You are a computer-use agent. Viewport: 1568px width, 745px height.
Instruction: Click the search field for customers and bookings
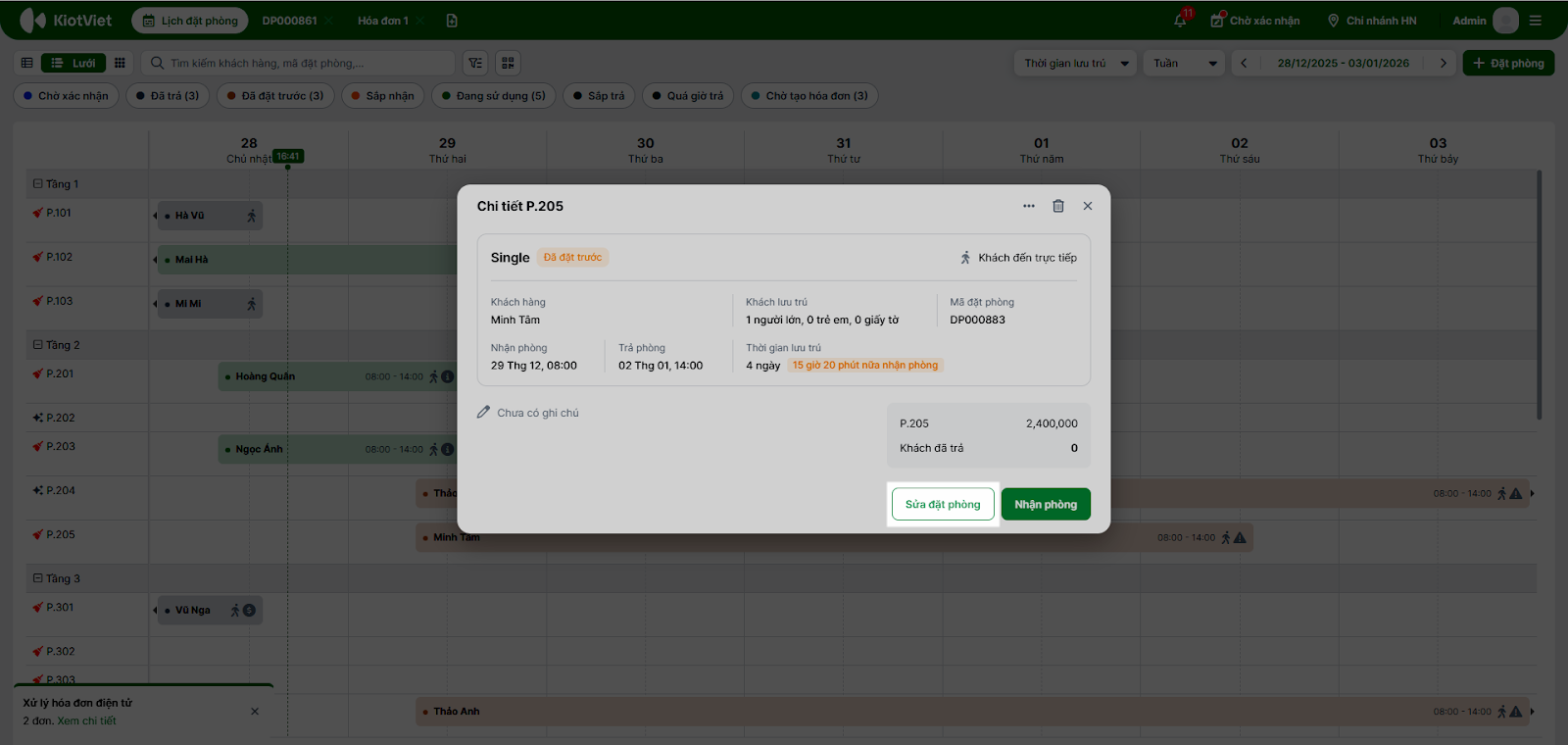click(299, 63)
